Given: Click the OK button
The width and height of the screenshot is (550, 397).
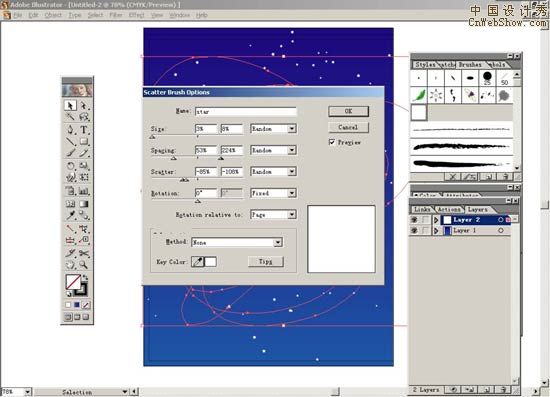Looking at the screenshot, I should point(348,111).
